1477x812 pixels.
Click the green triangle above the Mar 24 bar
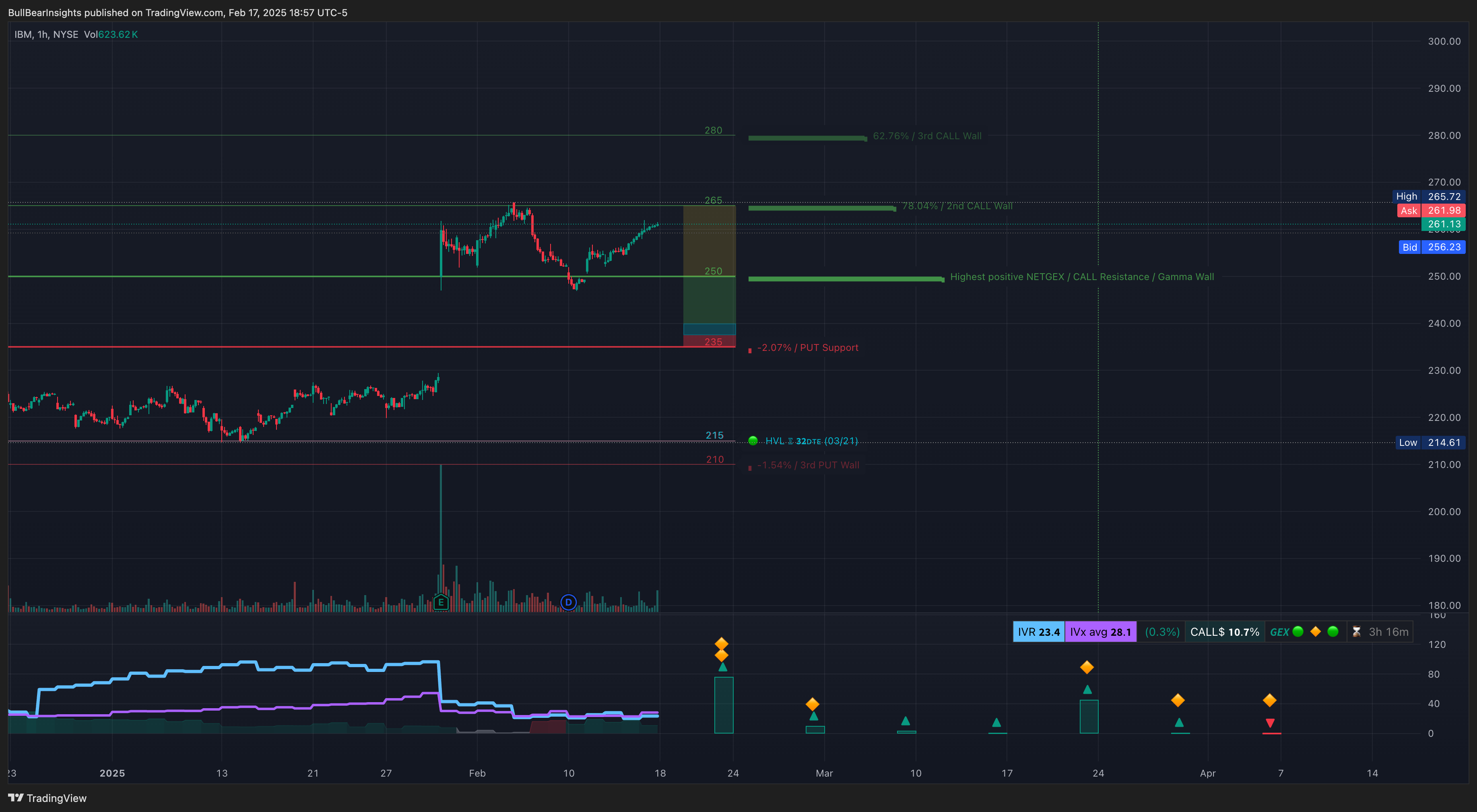(1087, 689)
